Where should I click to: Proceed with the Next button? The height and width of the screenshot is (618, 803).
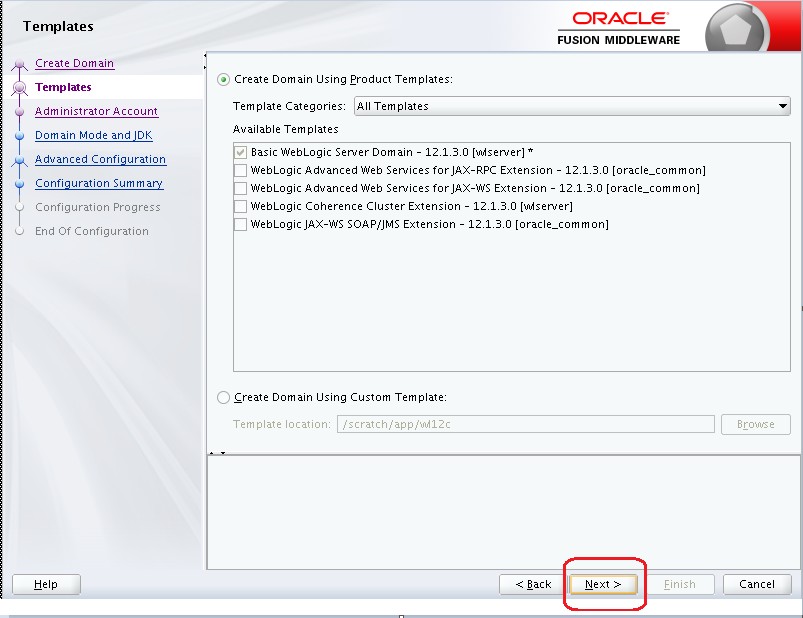[603, 584]
